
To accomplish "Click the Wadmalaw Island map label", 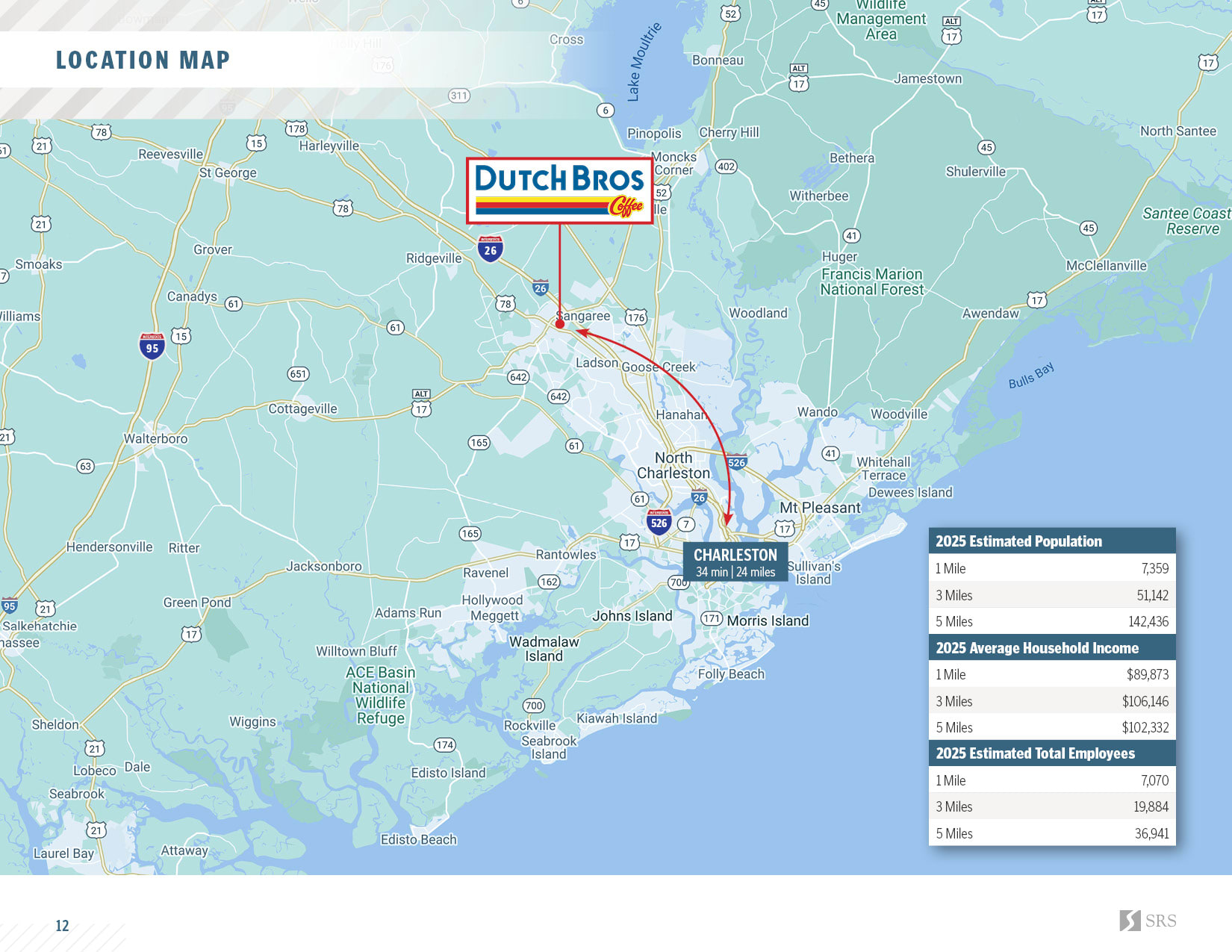I will pos(544,649).
